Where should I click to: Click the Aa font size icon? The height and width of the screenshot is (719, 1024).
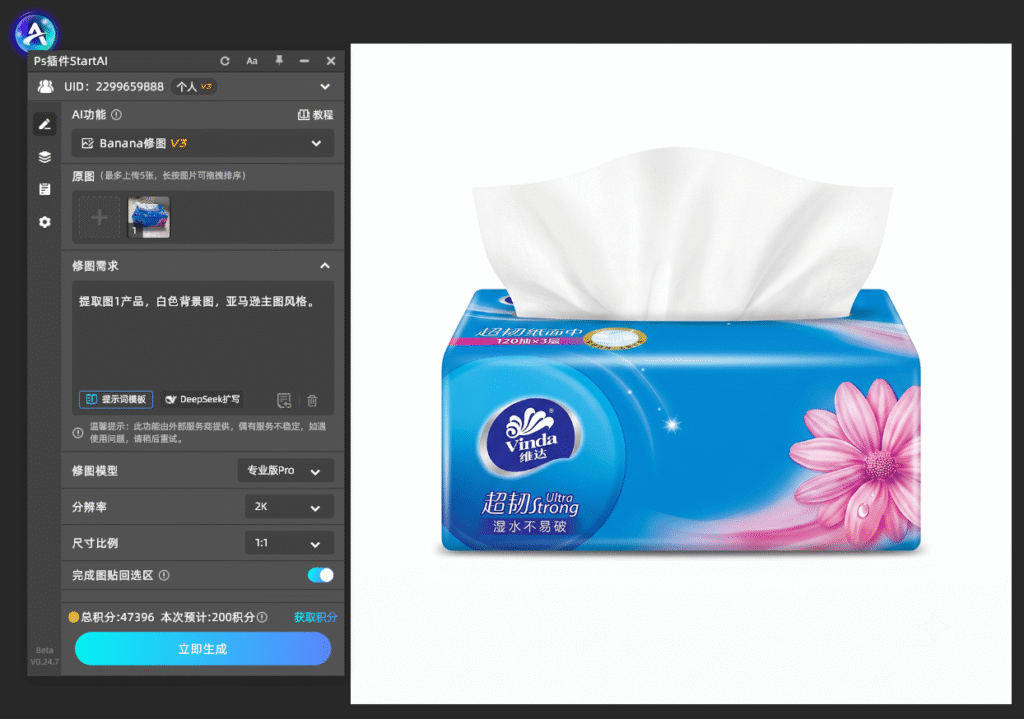click(252, 61)
